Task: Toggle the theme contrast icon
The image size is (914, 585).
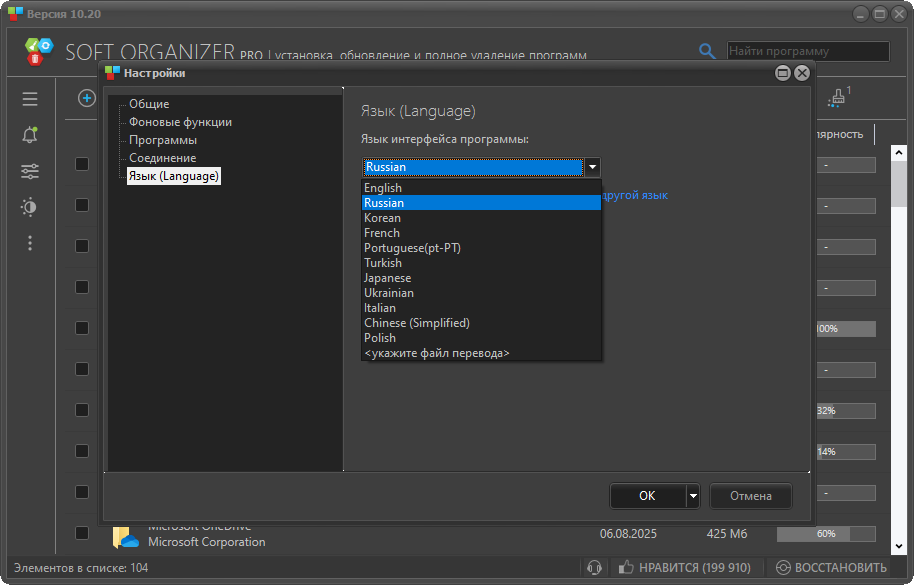Action: 29,207
